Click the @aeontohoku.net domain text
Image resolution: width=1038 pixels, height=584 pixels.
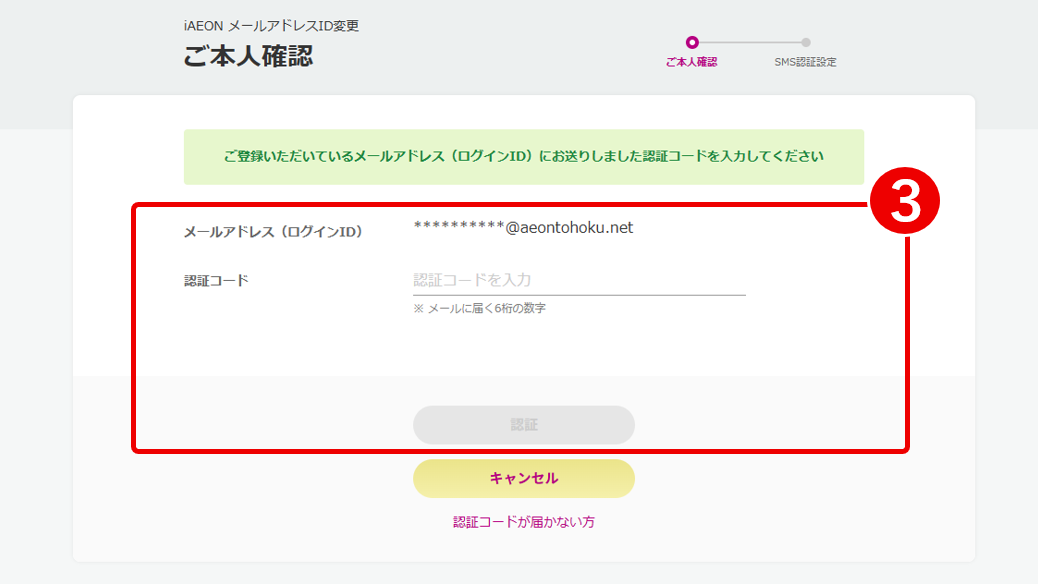[569, 228]
